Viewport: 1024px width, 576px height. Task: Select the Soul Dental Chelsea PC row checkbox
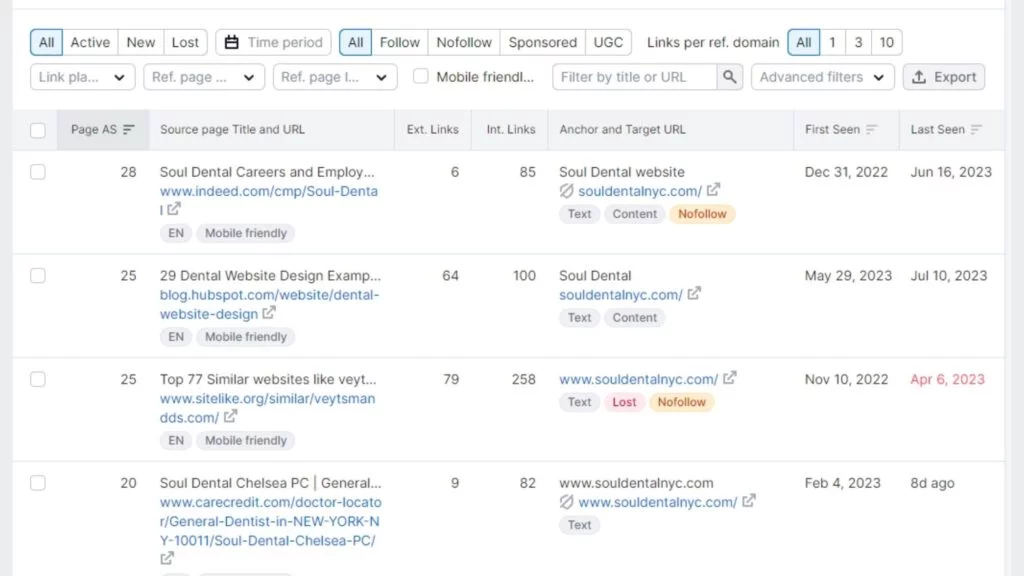[x=38, y=483]
